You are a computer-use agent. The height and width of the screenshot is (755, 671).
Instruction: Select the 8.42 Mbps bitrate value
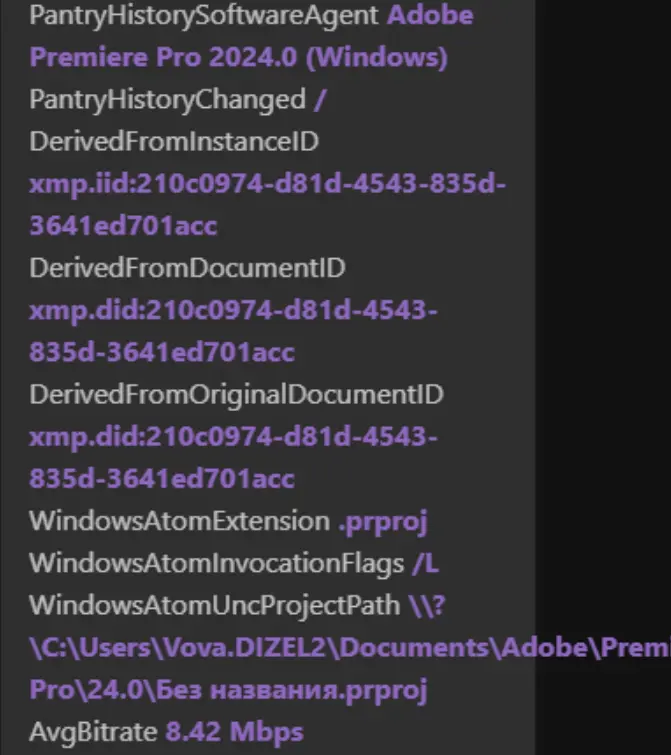[x=234, y=732]
